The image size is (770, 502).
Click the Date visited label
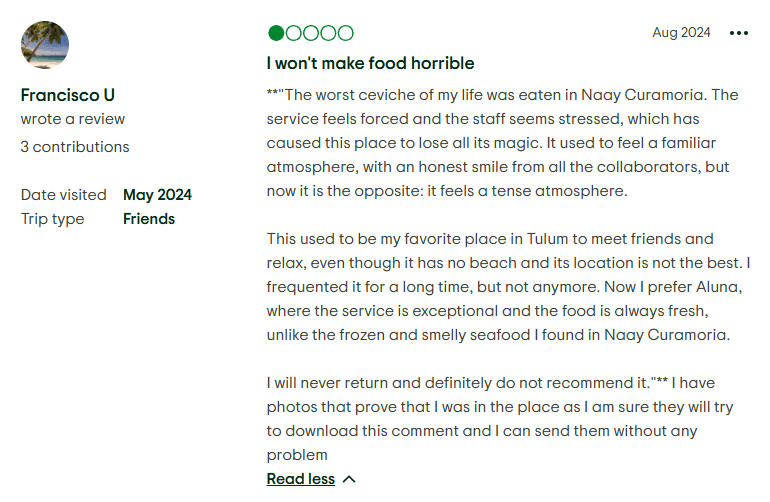coord(63,195)
